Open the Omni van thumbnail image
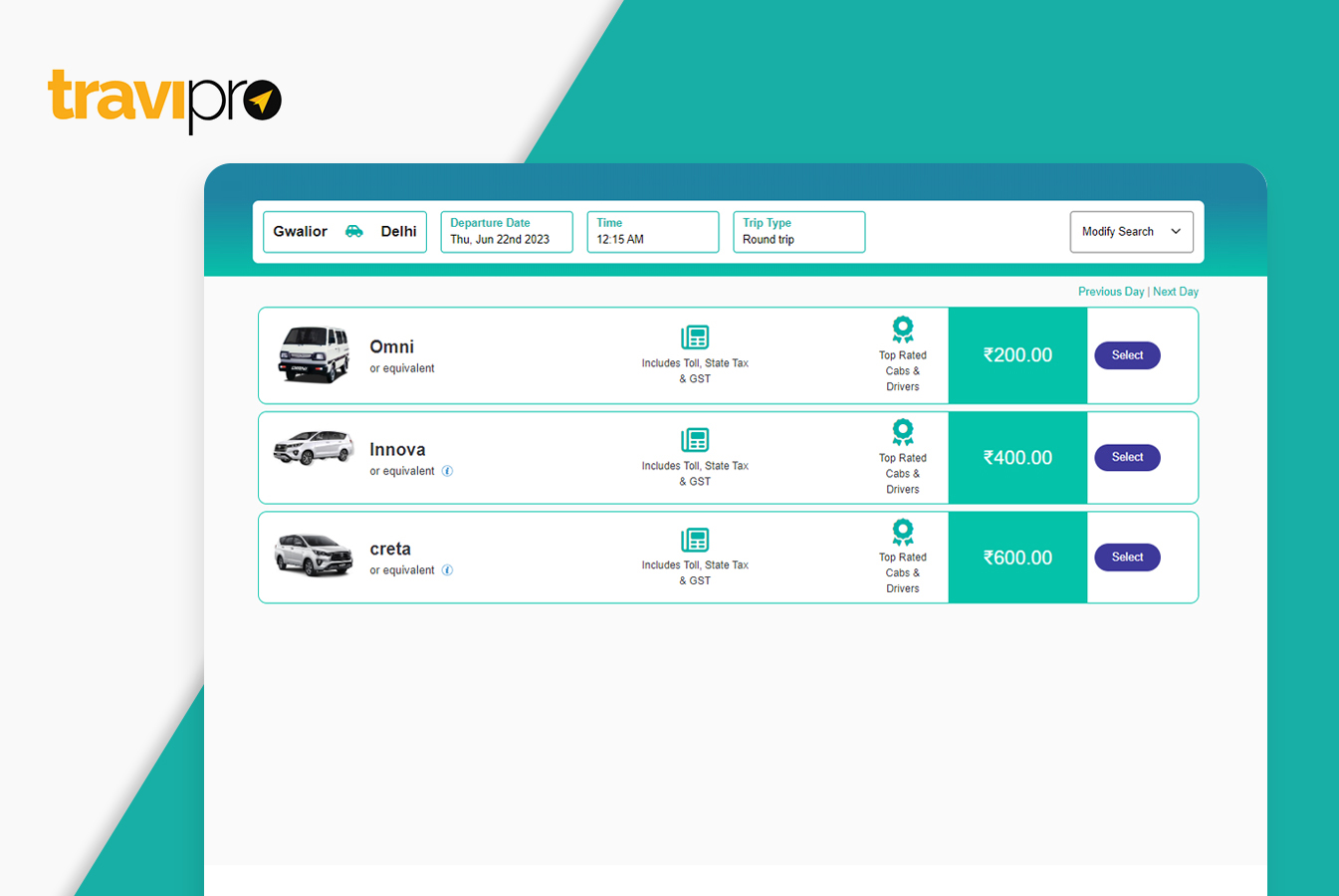This screenshot has height=896, width=1339. pyautogui.click(x=314, y=354)
